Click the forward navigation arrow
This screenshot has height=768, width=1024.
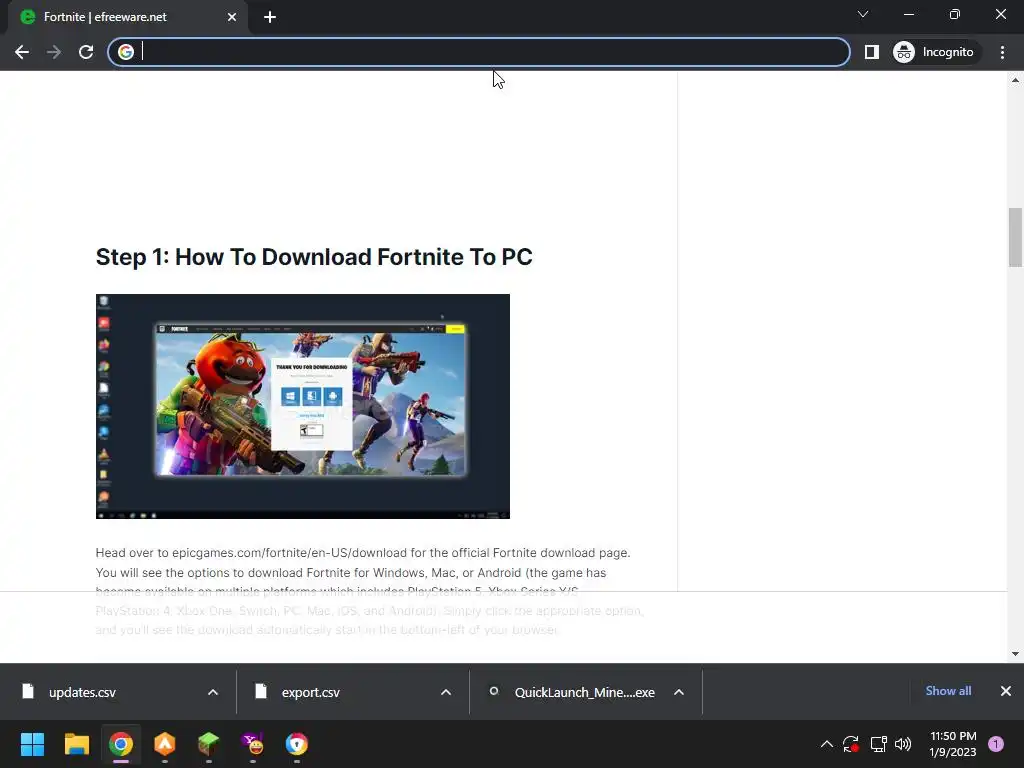pyautogui.click(x=54, y=52)
